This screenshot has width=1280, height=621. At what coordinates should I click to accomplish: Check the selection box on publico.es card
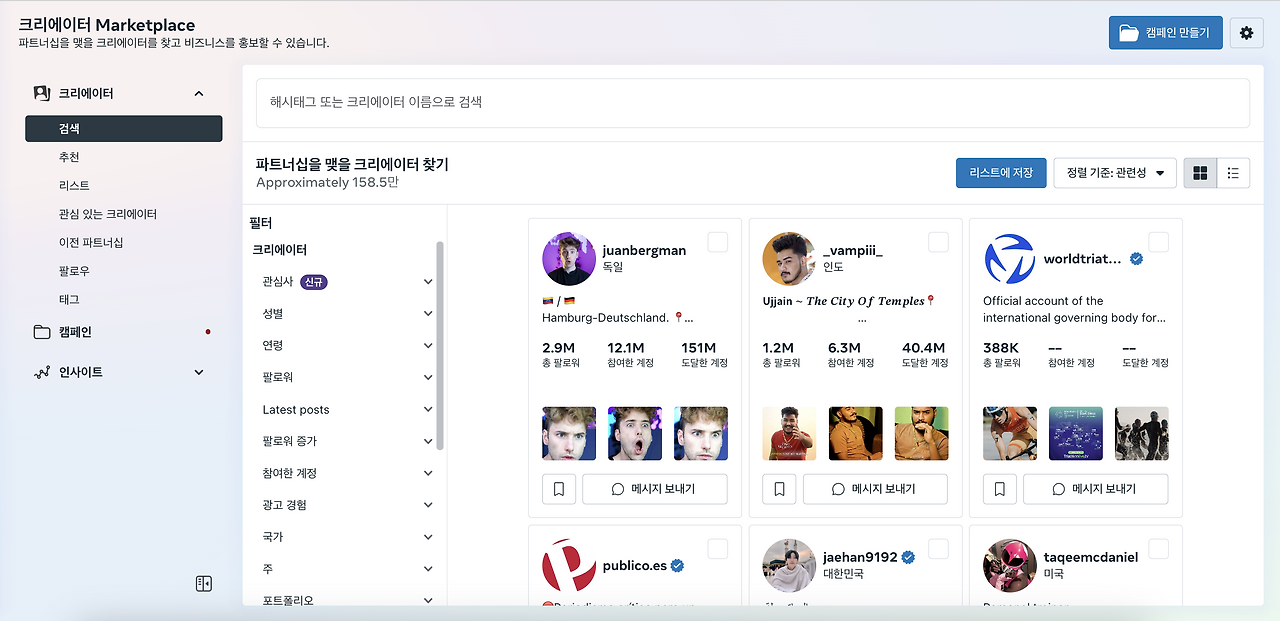[x=716, y=549]
